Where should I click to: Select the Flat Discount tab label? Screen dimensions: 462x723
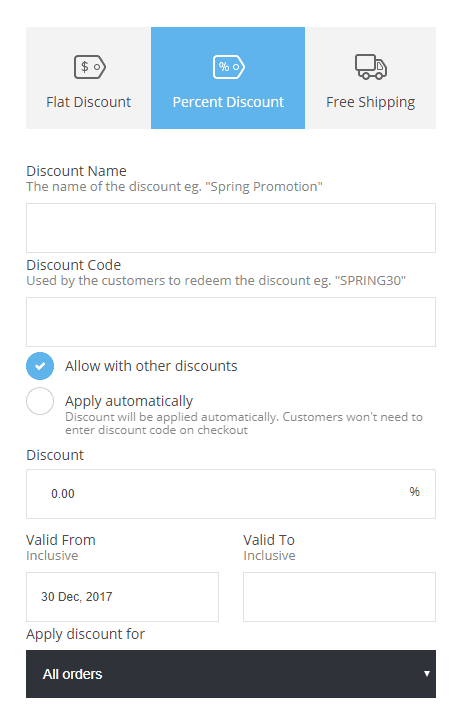(89, 102)
